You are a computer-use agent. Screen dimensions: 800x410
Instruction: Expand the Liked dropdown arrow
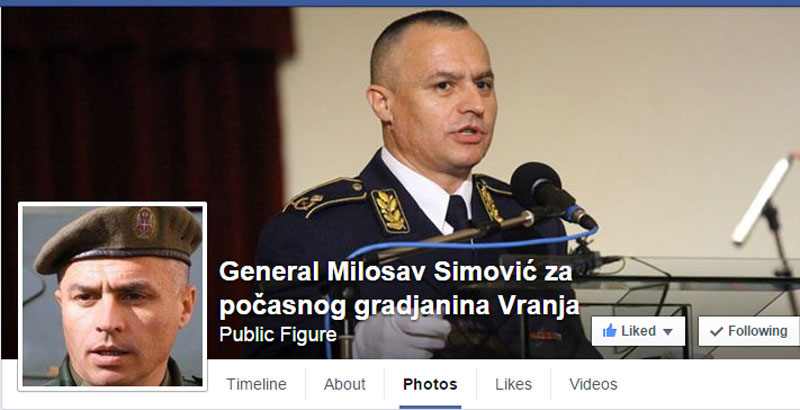coord(667,332)
